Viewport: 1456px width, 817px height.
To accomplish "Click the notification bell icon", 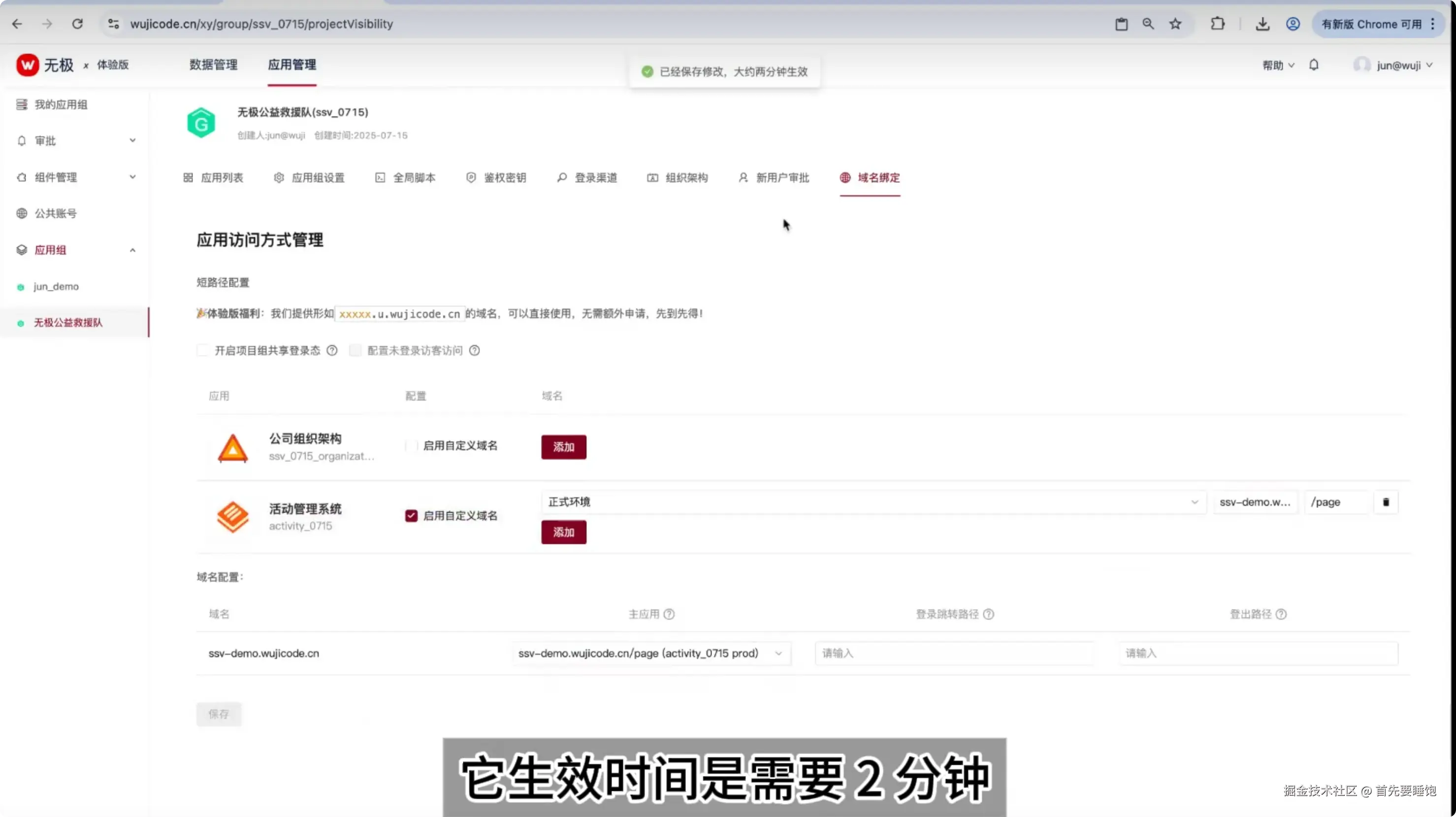I will tap(1314, 65).
